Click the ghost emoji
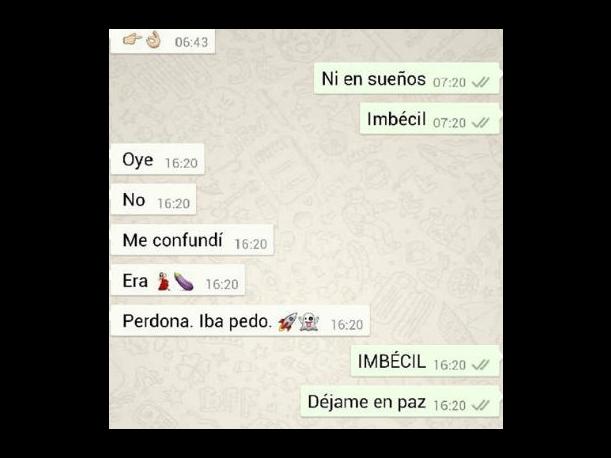Screen dimensions: 611x458 point(309,322)
